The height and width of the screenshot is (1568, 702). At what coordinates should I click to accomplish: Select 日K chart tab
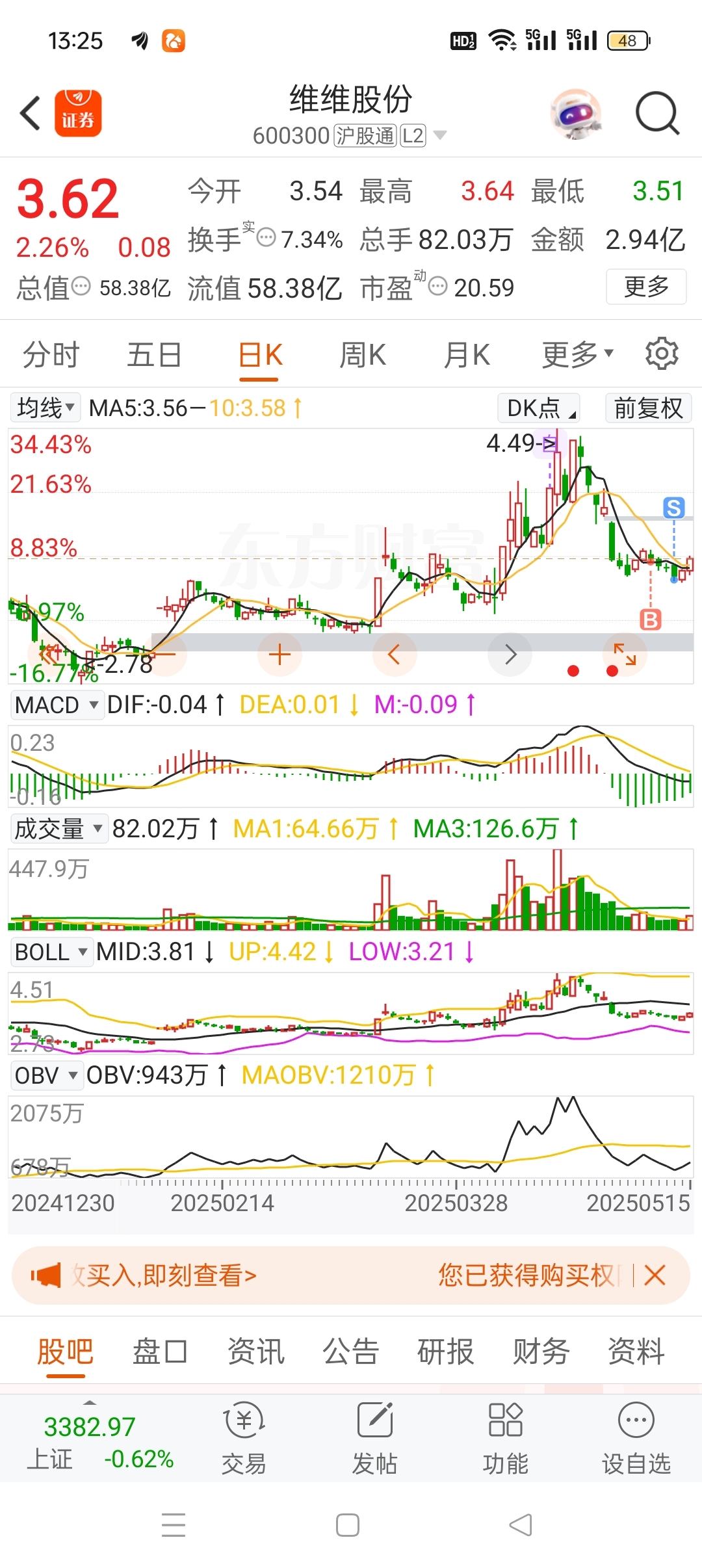[x=259, y=356]
